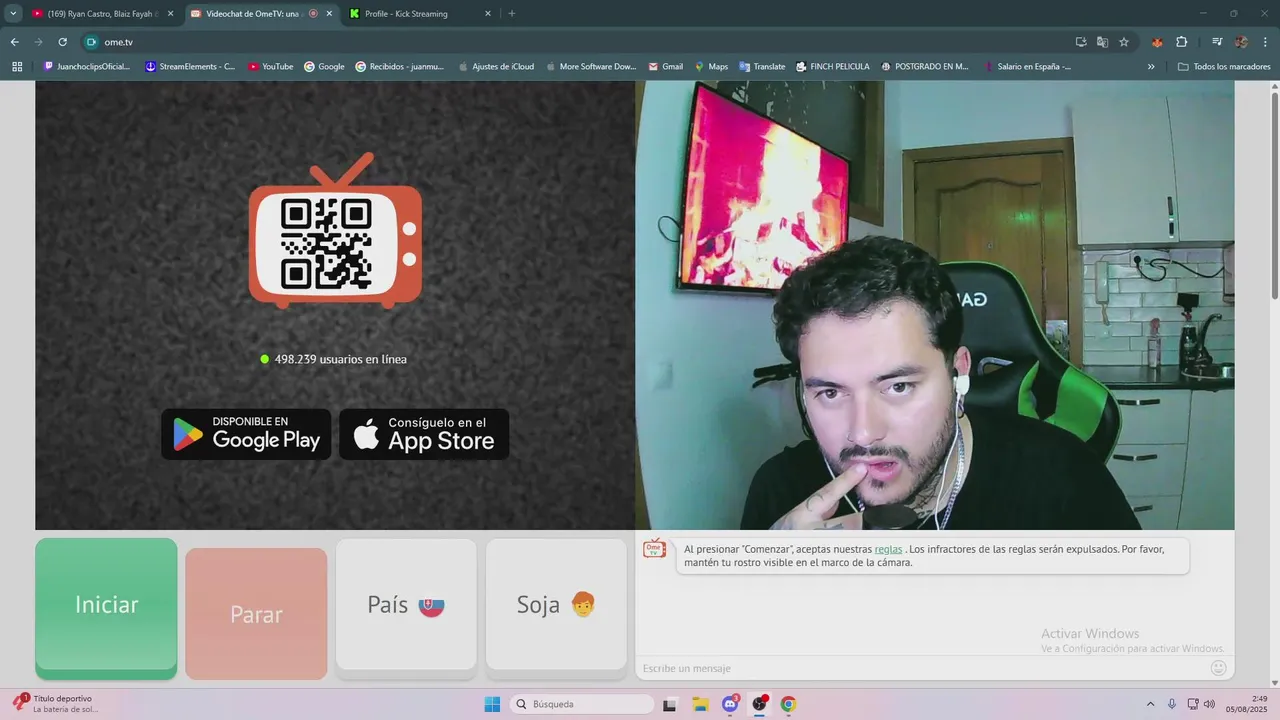The width and height of the screenshot is (1280, 720).
Task: Open the YouTube bookmark
Action: [270, 67]
